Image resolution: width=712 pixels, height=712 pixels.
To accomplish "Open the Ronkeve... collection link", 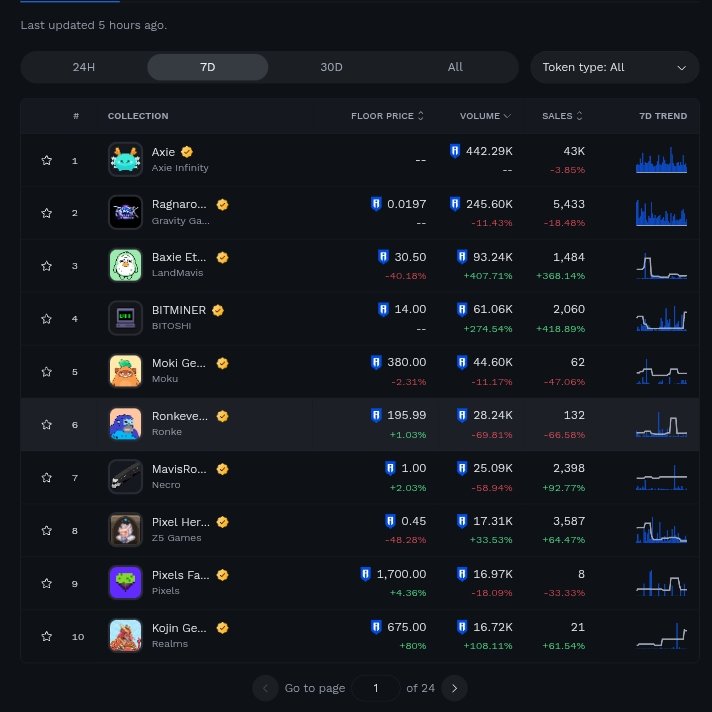I will [180, 416].
